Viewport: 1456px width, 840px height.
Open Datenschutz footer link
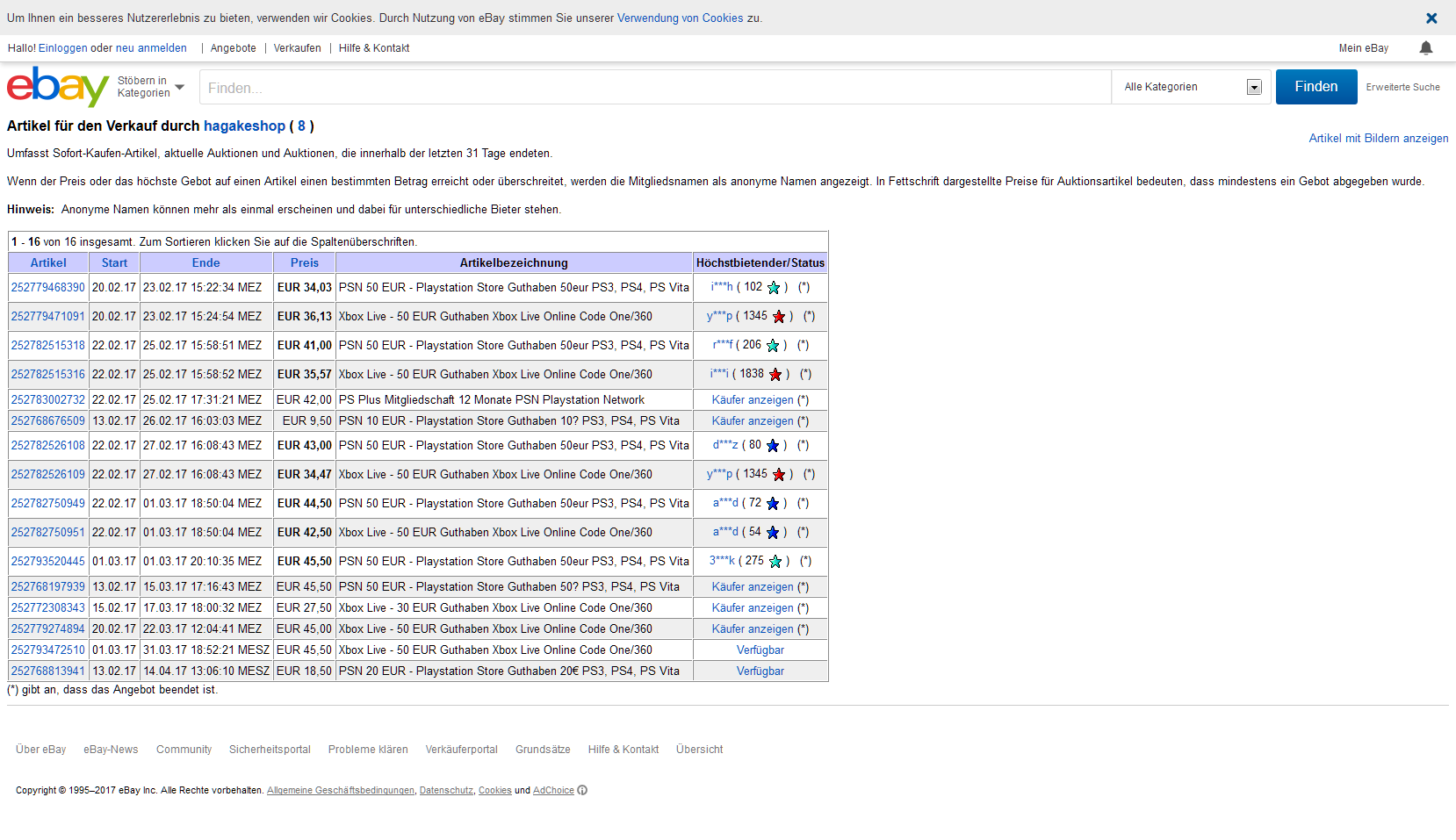[x=446, y=790]
